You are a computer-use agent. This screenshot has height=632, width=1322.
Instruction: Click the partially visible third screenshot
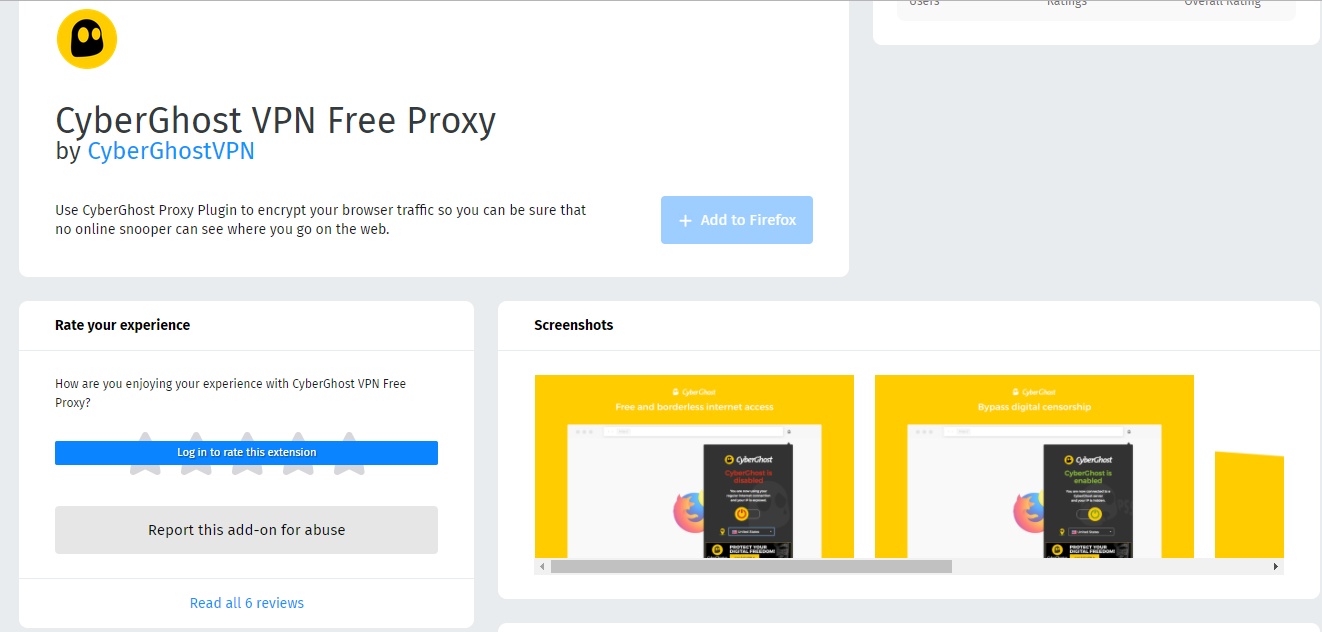[1249, 504]
